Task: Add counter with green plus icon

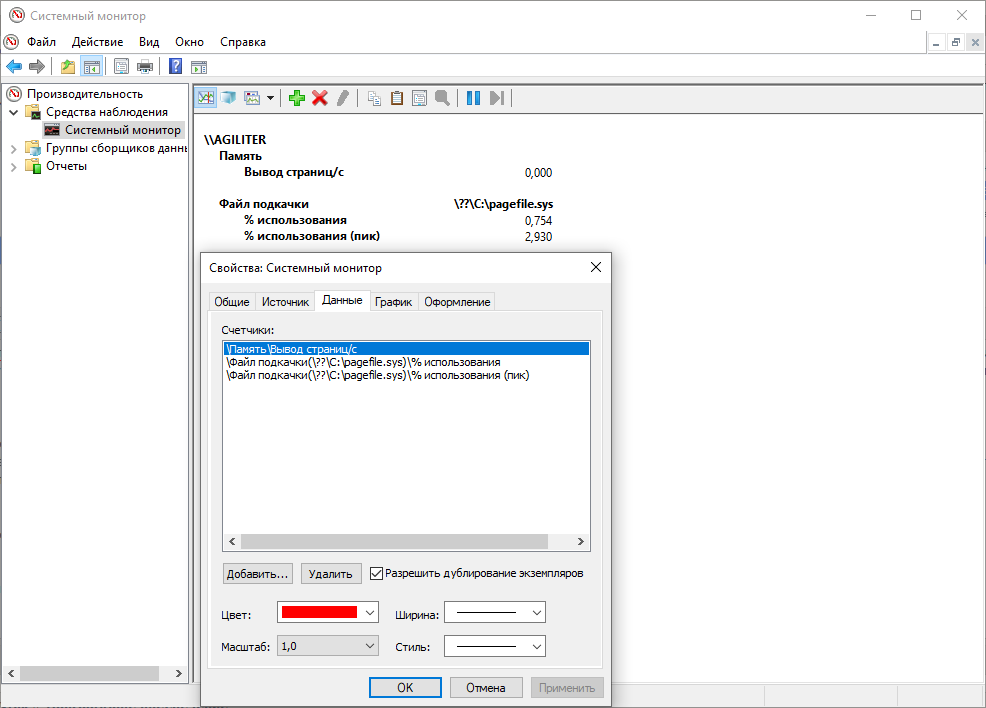Action: coord(297,98)
